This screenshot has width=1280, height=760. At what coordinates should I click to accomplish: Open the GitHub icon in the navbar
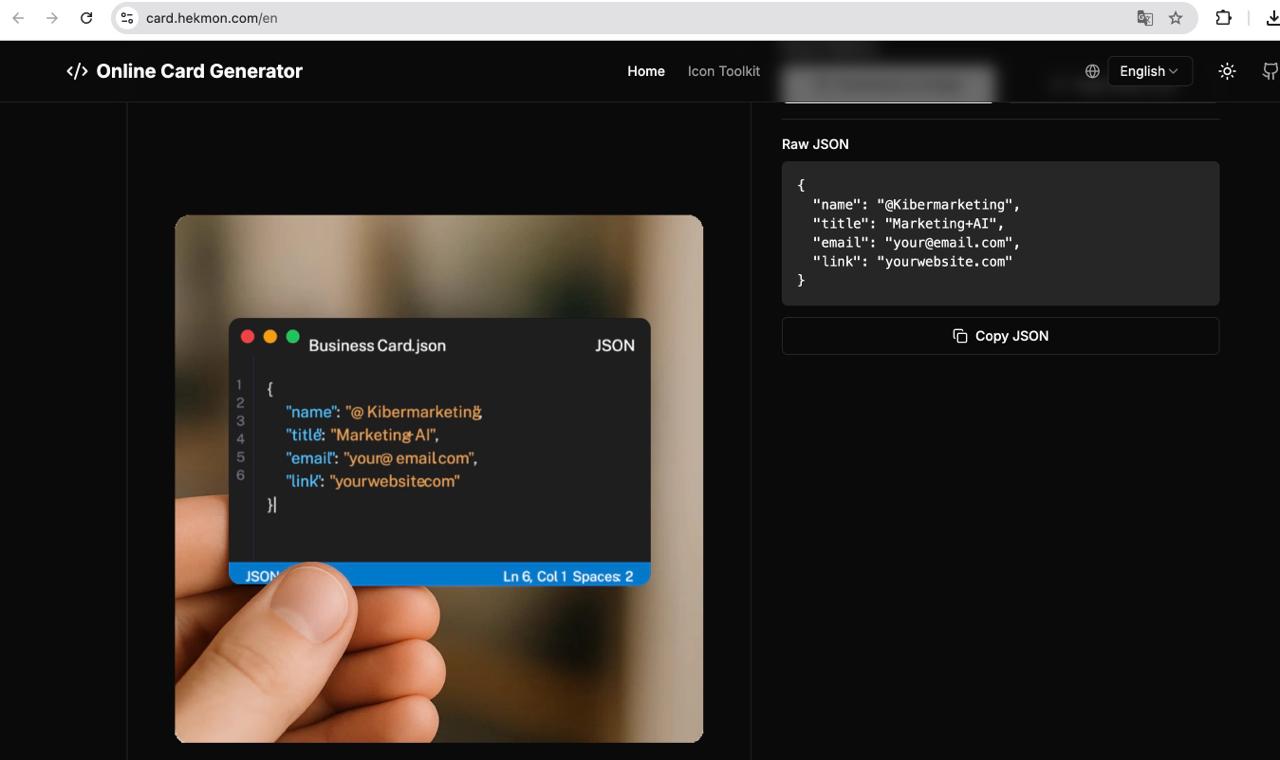point(1270,71)
